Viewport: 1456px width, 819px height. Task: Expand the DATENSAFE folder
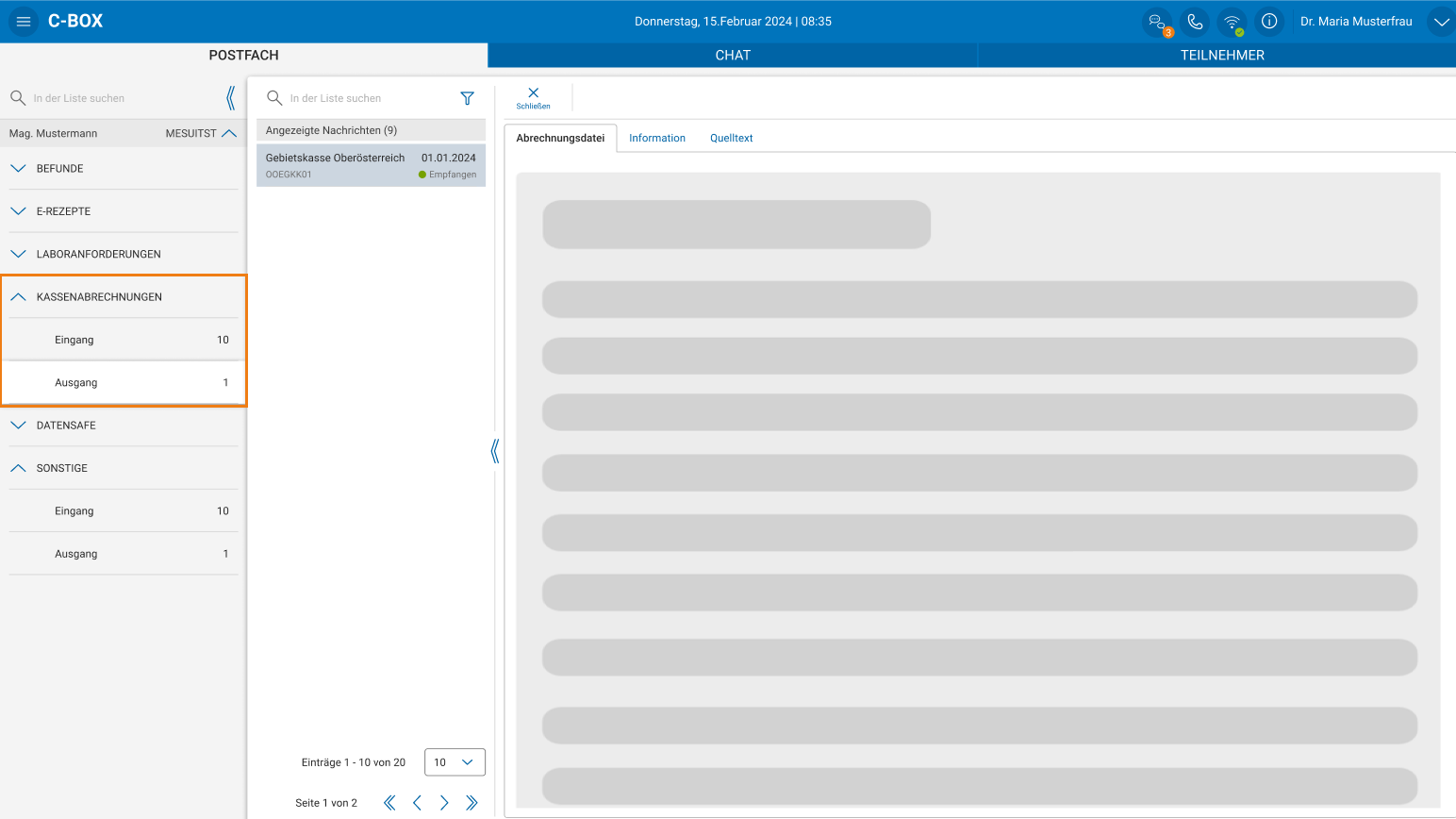coord(124,426)
